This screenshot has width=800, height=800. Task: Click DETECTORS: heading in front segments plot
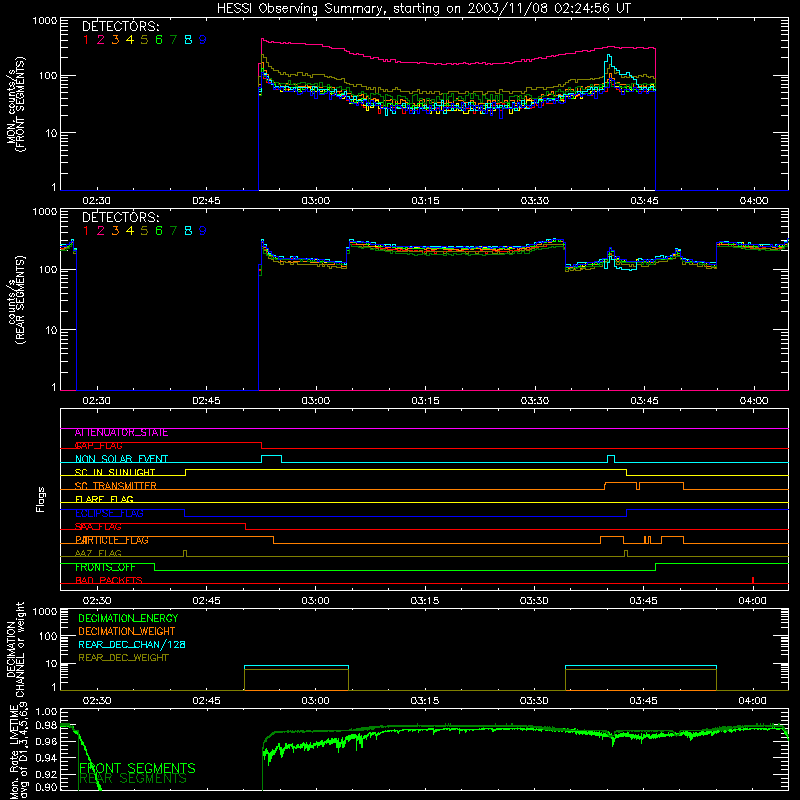(121, 26)
